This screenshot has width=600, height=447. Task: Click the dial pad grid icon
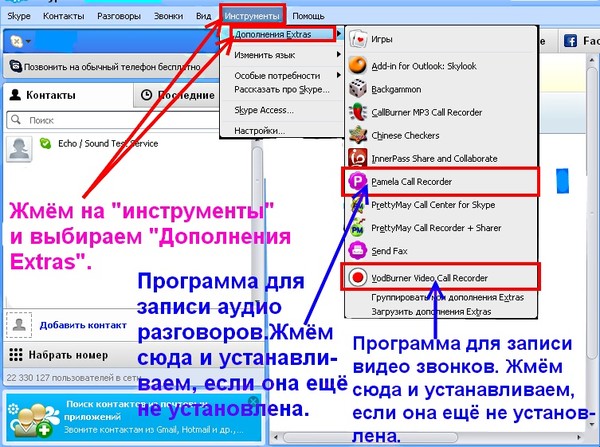tap(16, 355)
